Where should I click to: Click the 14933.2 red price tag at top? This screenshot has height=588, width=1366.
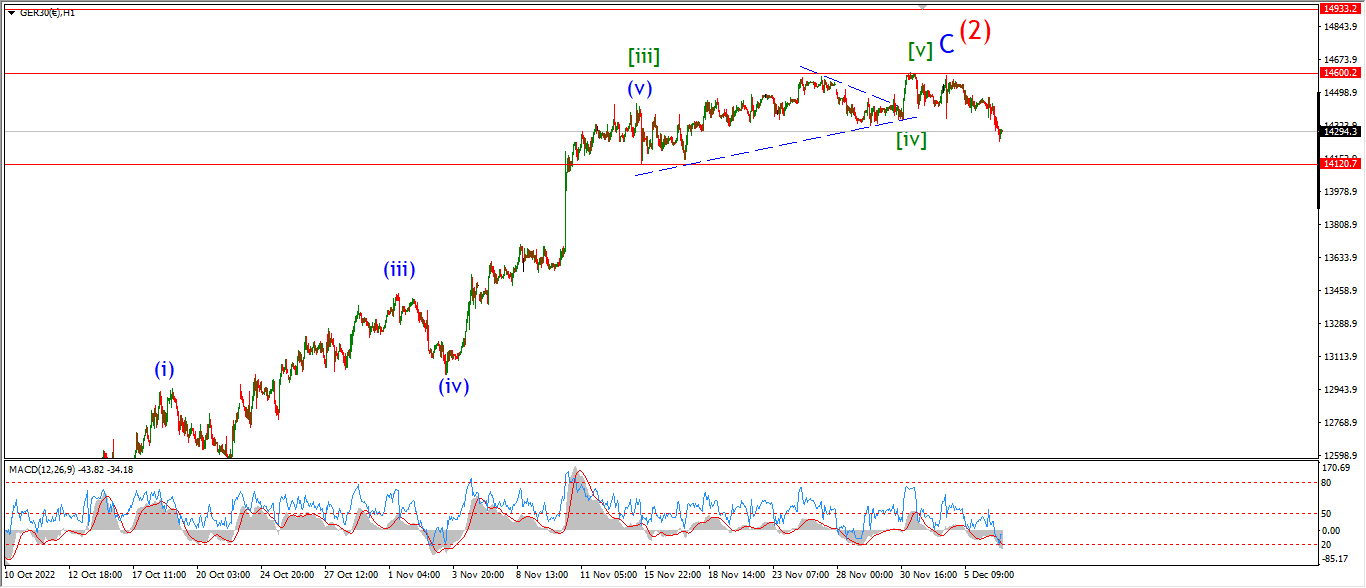[1340, 8]
